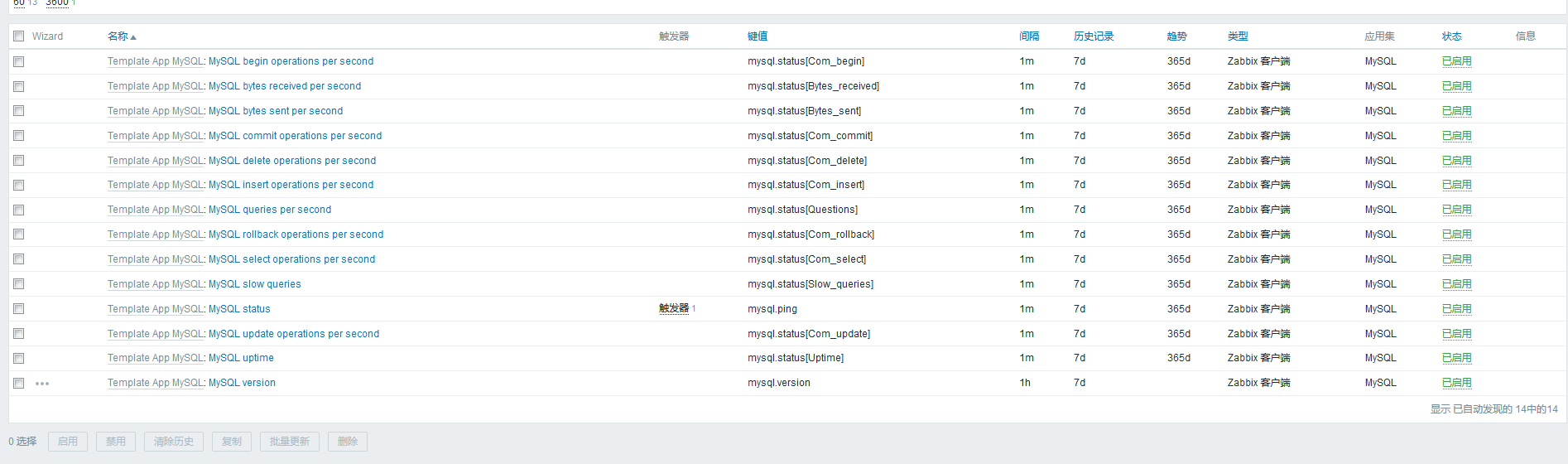Screen dimensions: 1568x464
Task: Check the MySQL delete operations per second row
Action: 18,161
